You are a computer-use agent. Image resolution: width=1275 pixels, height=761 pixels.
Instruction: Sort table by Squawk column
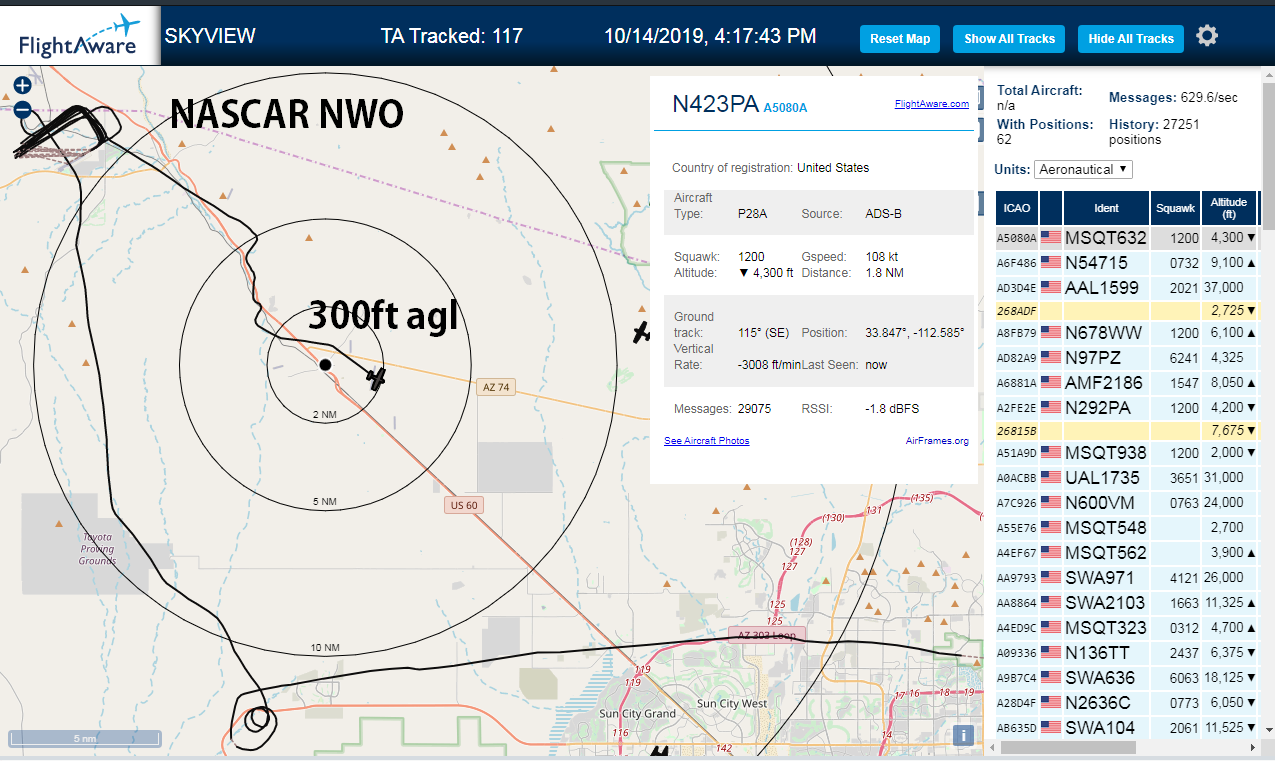1175,208
